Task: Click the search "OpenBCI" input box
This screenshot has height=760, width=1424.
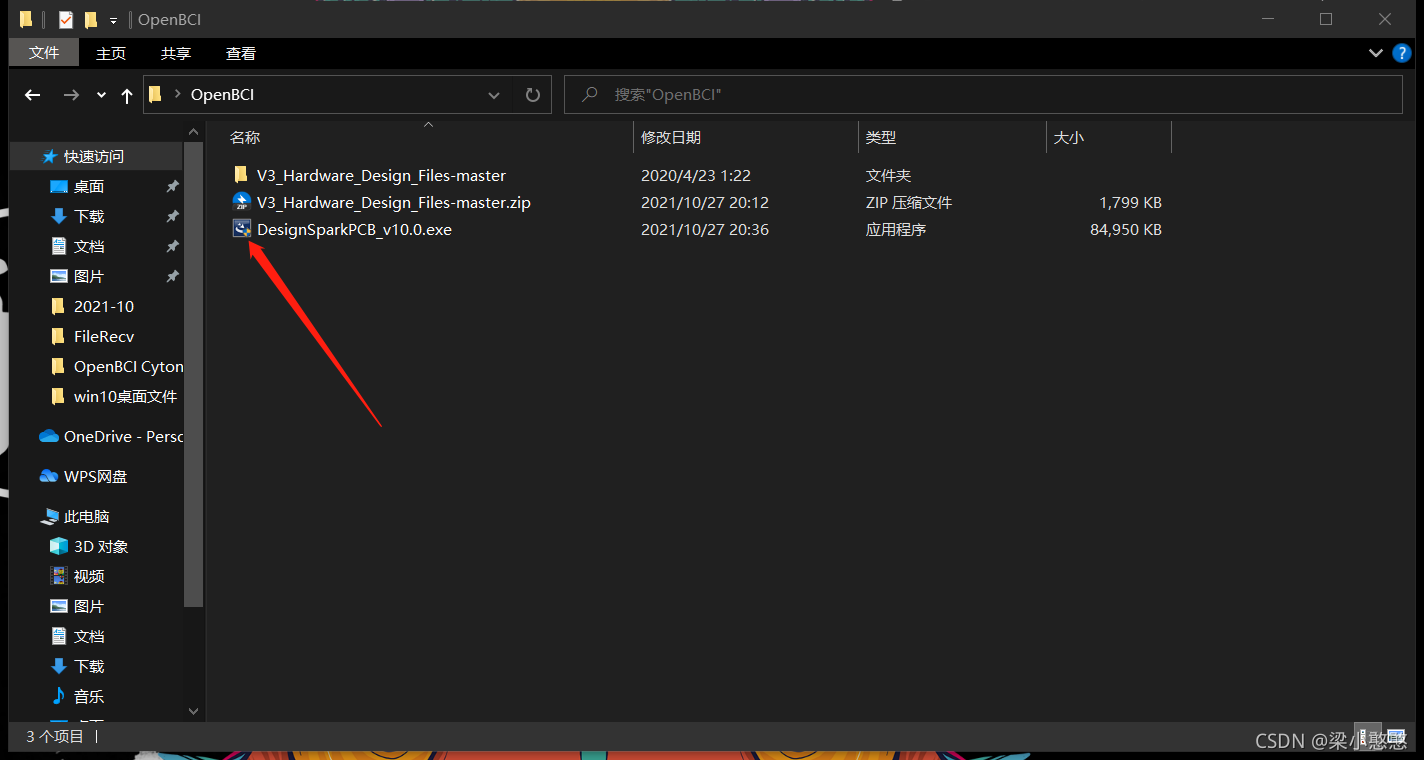Action: 983,95
